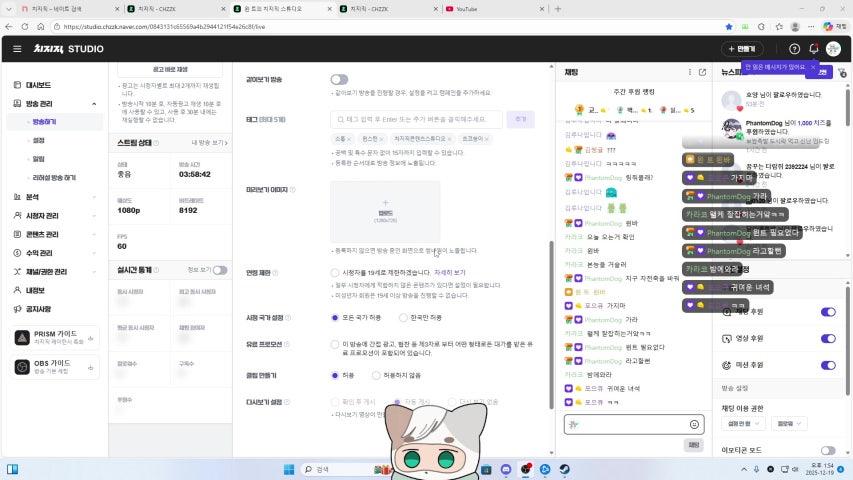
Task: Enable 이모티콘 모드 toggle
Action: 828,451
